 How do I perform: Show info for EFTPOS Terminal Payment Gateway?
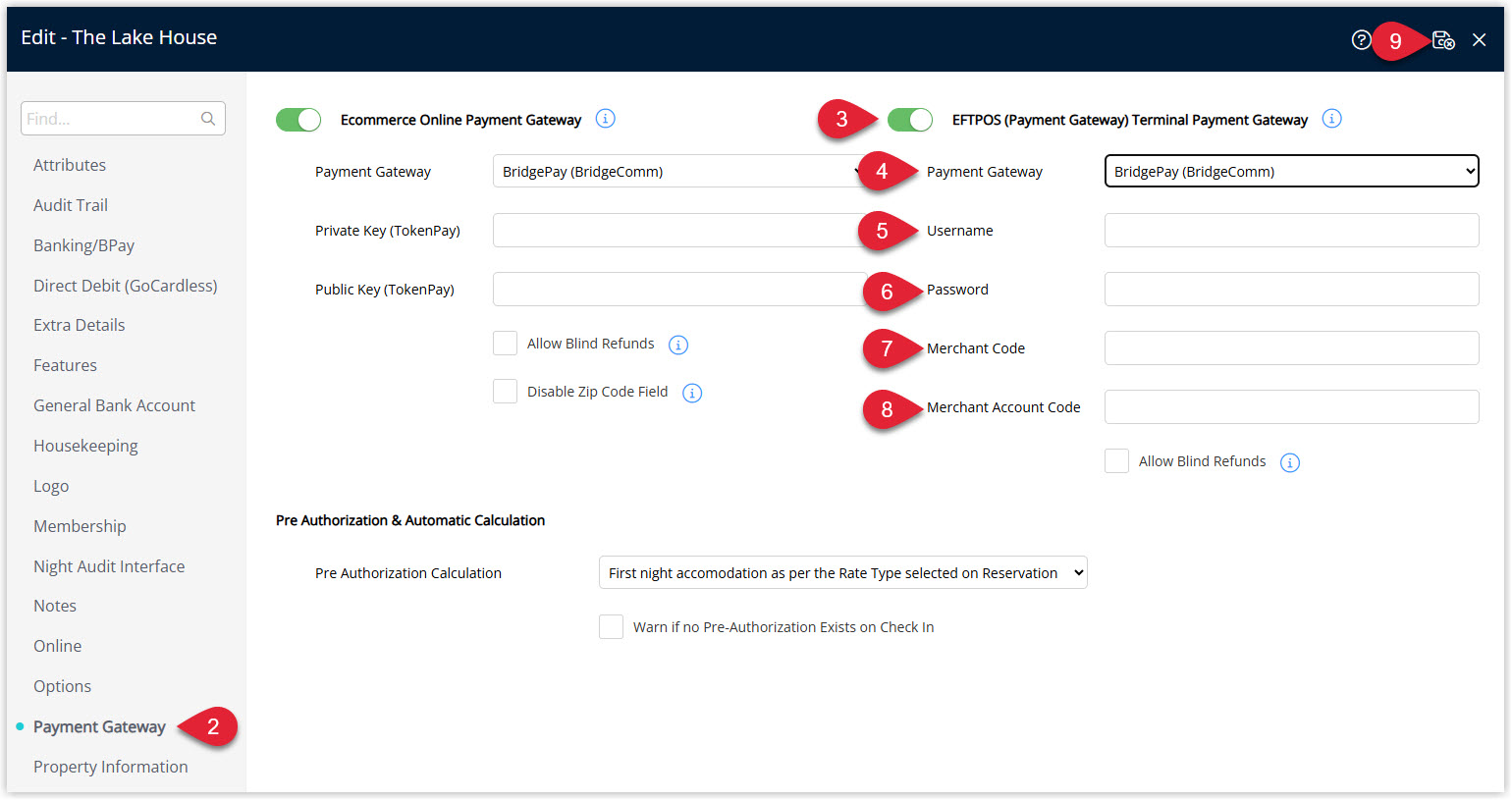[x=1331, y=119]
